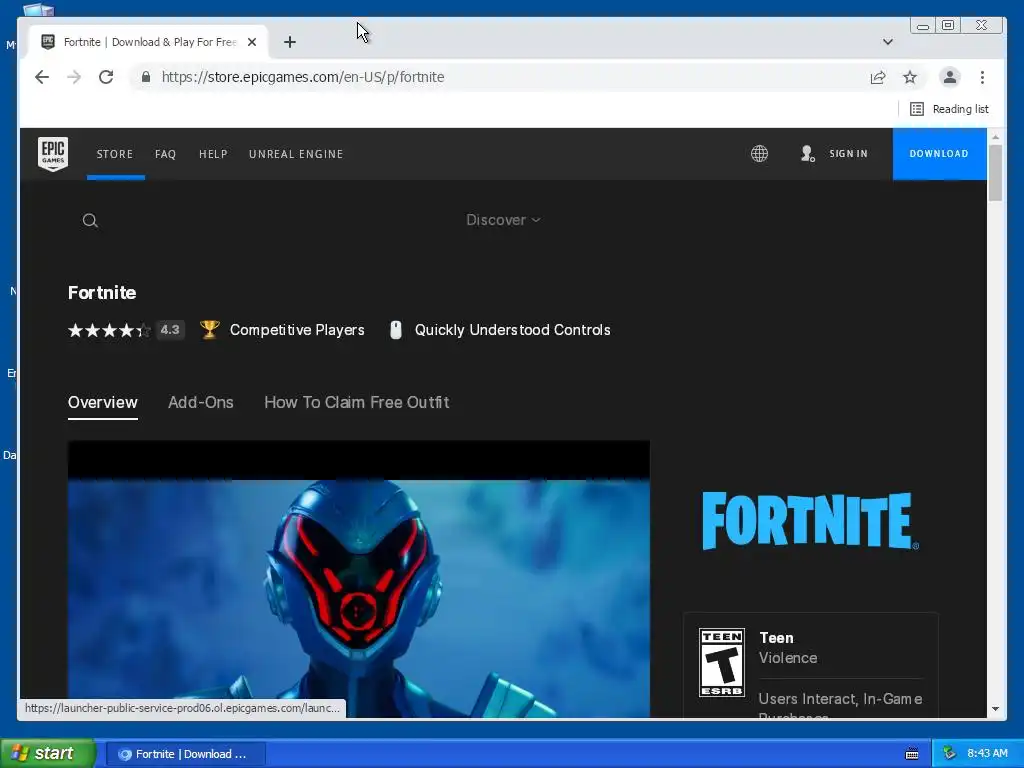Reload the page with the refresh icon

[x=106, y=77]
